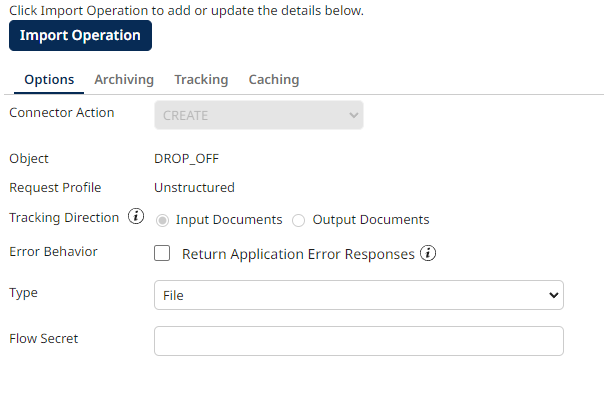The height and width of the screenshot is (397, 604).
Task: Click the Output Documents label text
Action: [371, 220]
